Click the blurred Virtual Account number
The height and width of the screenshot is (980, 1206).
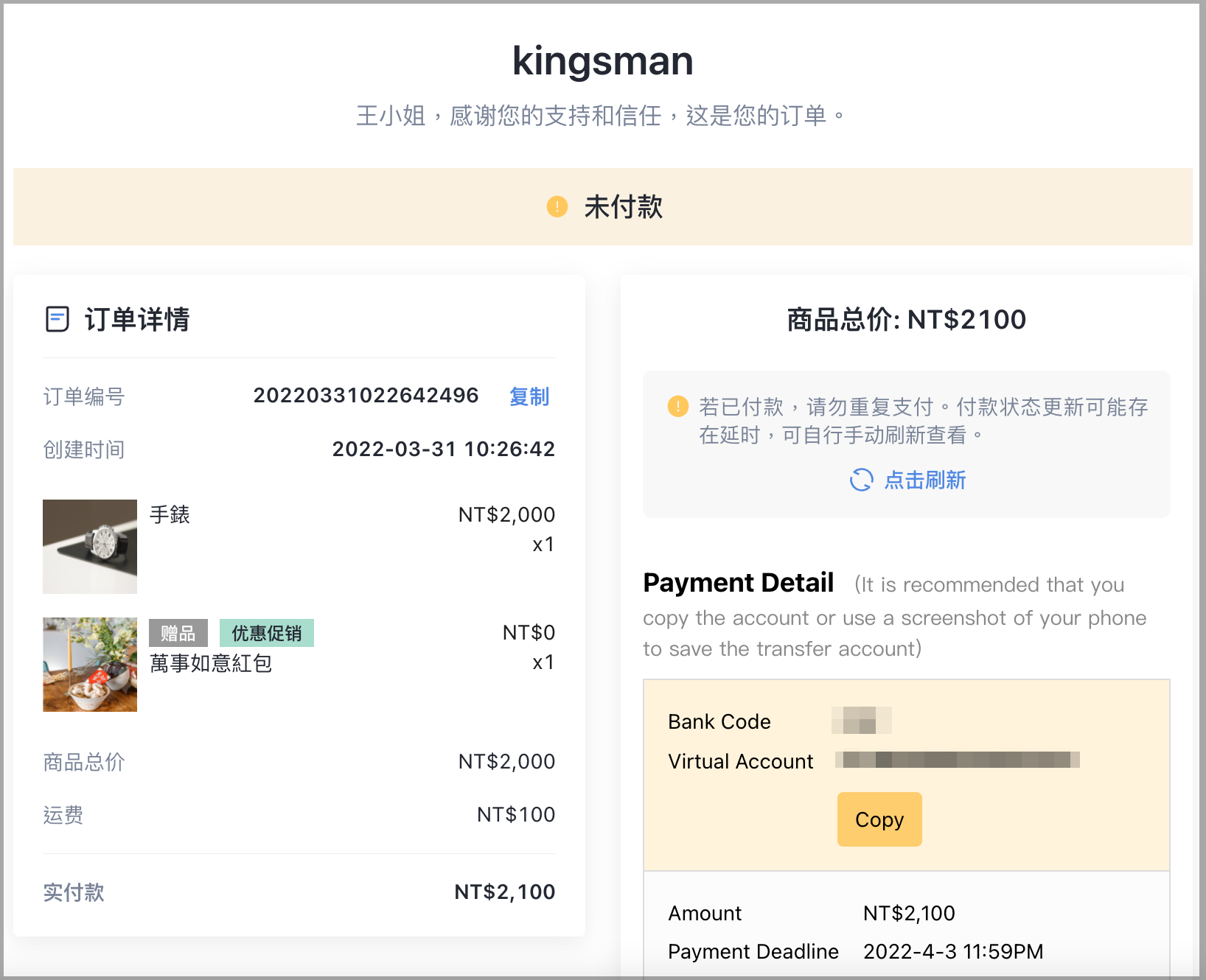tap(958, 760)
